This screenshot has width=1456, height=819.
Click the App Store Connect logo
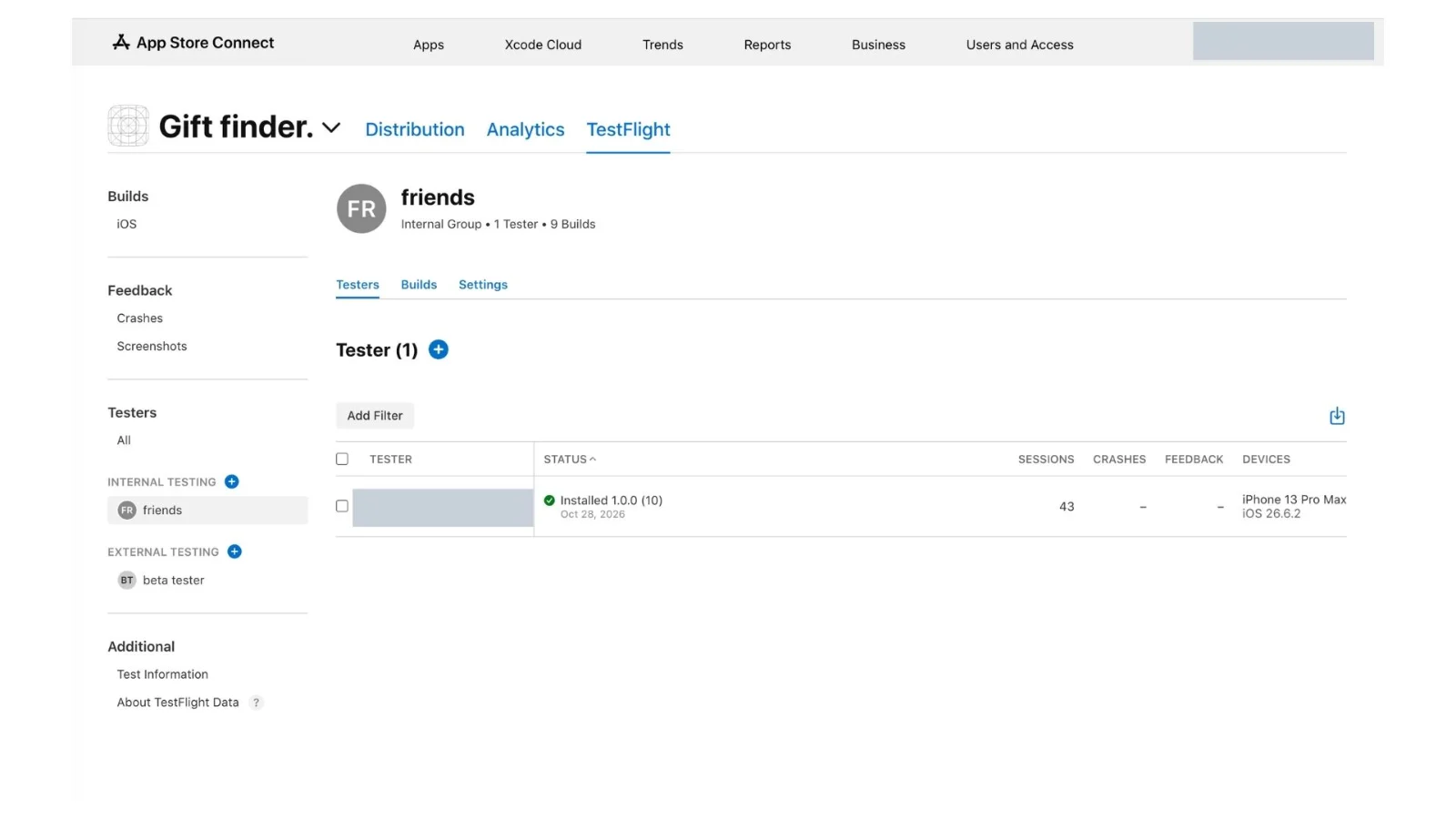[x=193, y=43]
